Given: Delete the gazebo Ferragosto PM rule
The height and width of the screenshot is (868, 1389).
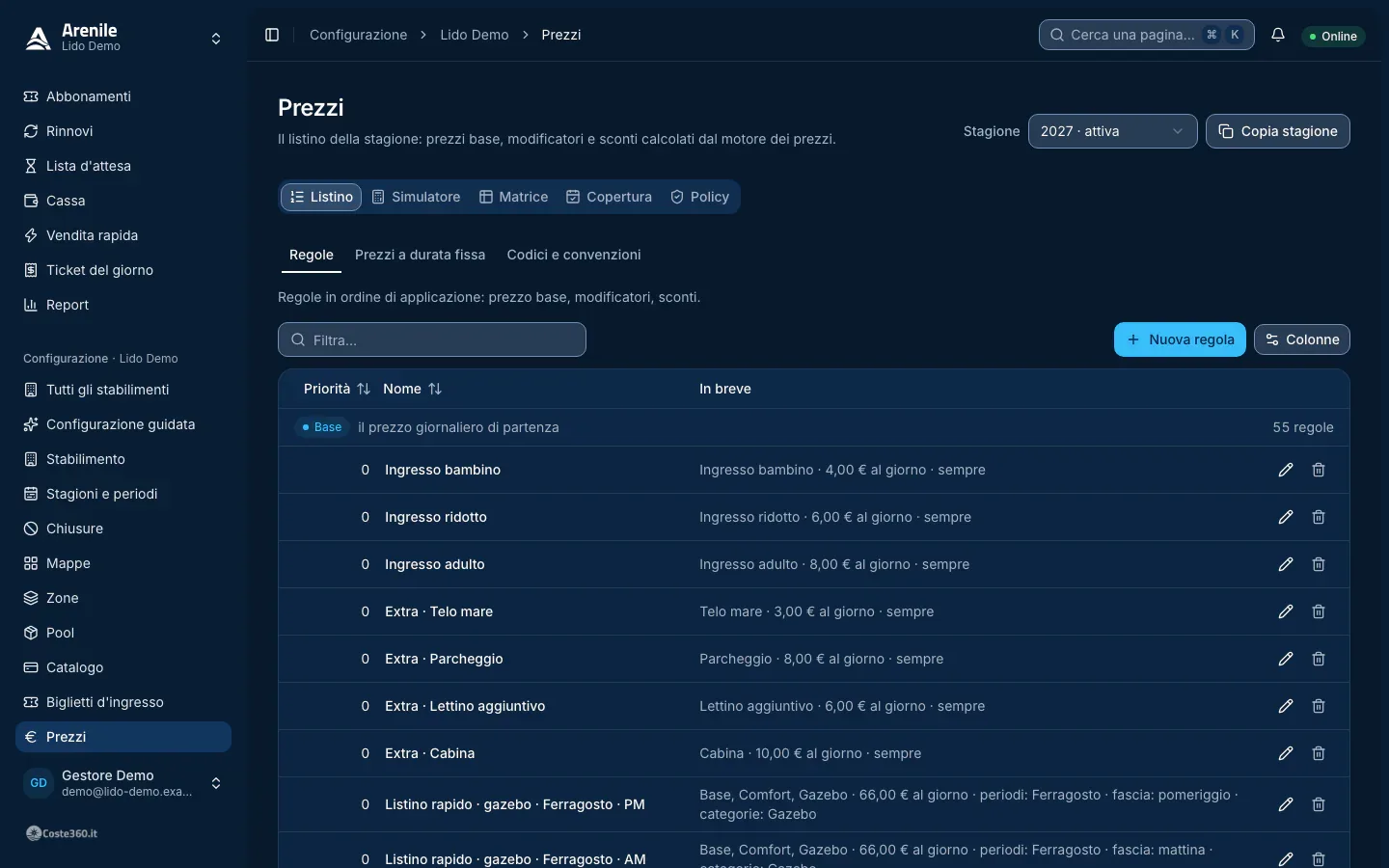Looking at the screenshot, I should (x=1319, y=804).
